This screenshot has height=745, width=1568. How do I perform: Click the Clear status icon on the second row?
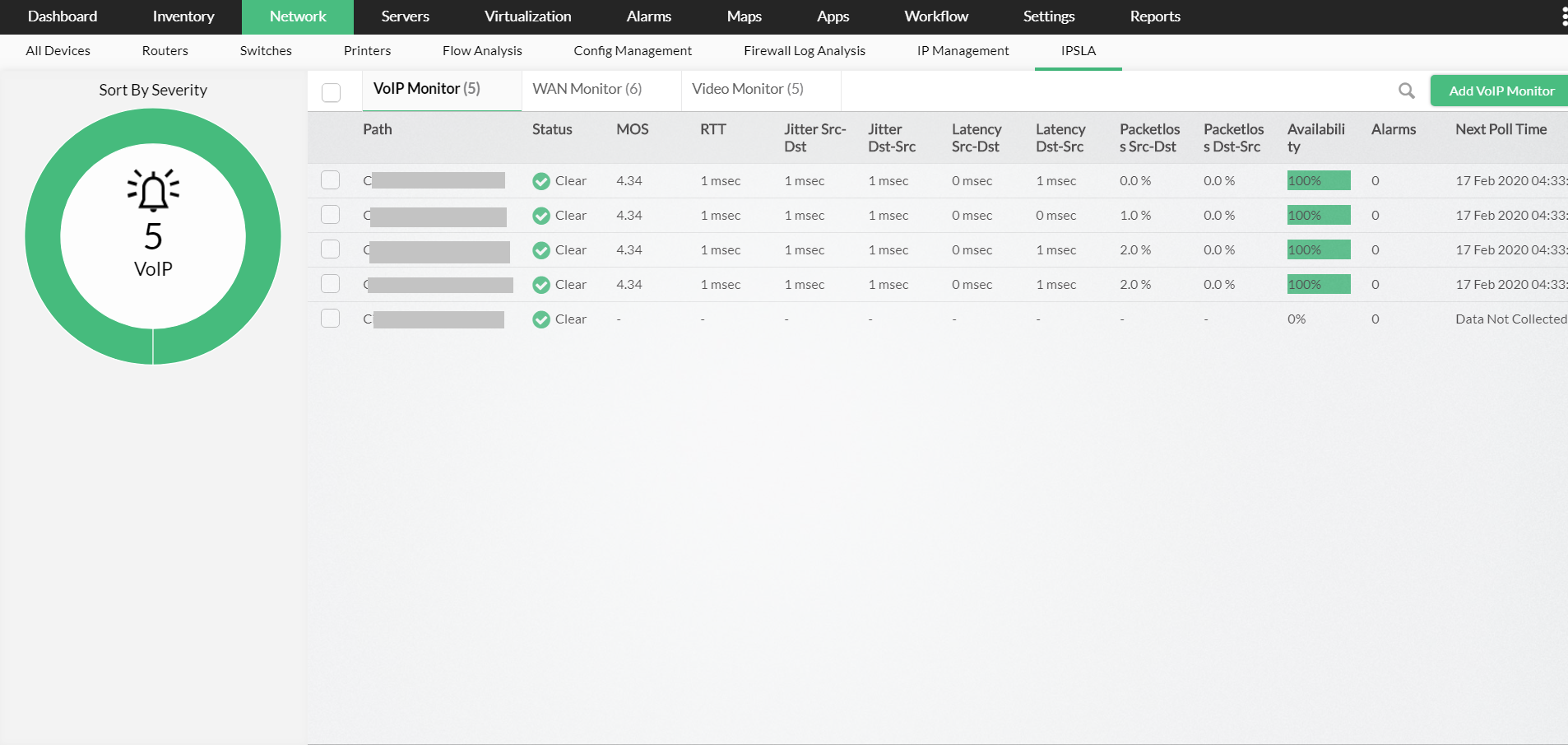click(x=541, y=216)
